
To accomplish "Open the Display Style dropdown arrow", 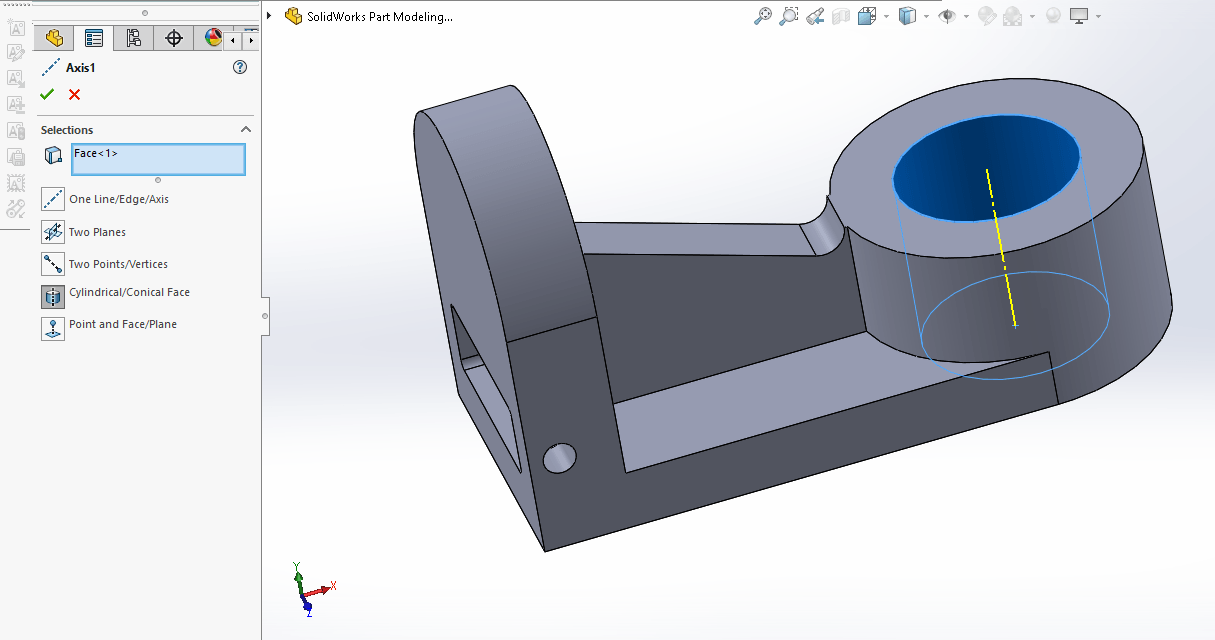I will (926, 17).
